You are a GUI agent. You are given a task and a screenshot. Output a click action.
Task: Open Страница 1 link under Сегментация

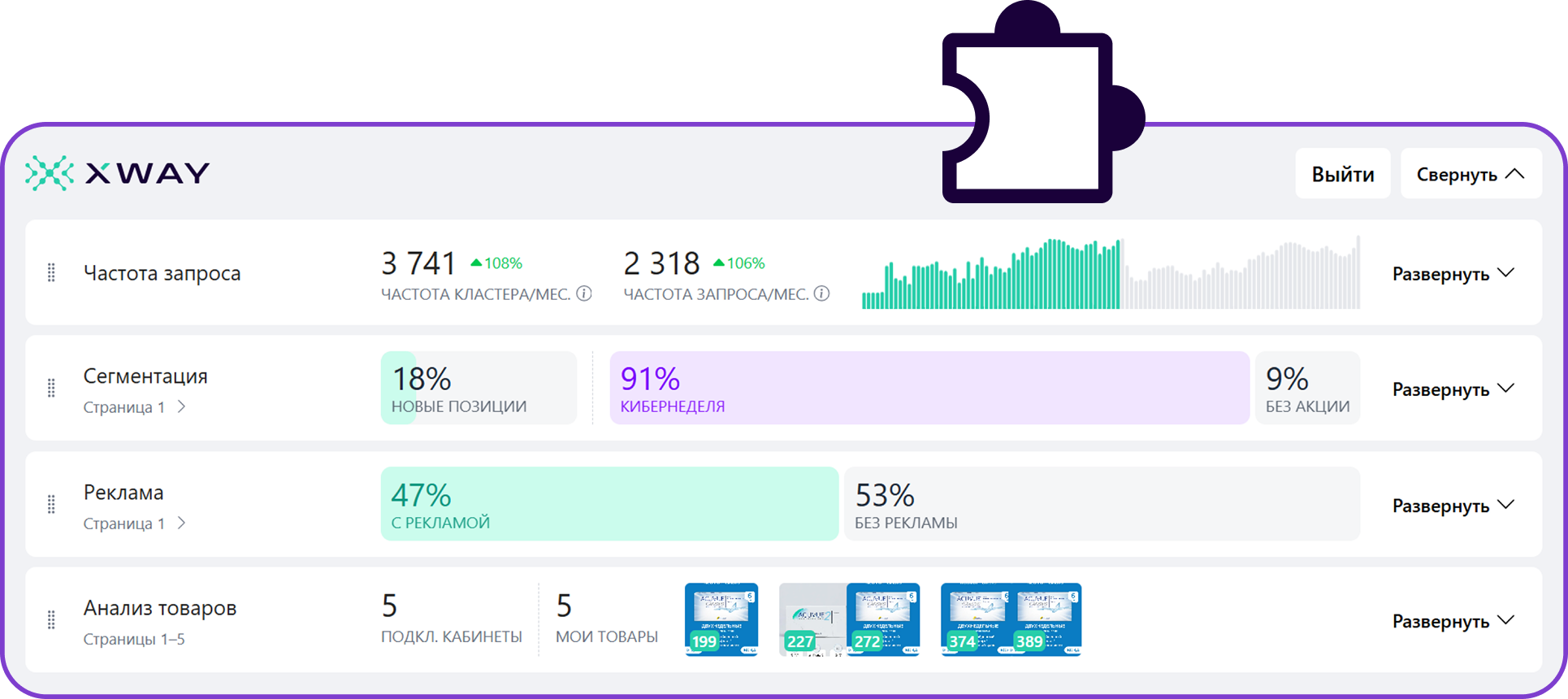[134, 407]
